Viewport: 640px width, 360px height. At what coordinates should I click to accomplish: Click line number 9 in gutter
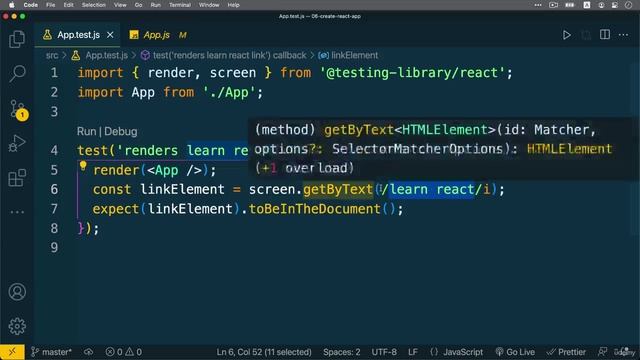click(54, 248)
